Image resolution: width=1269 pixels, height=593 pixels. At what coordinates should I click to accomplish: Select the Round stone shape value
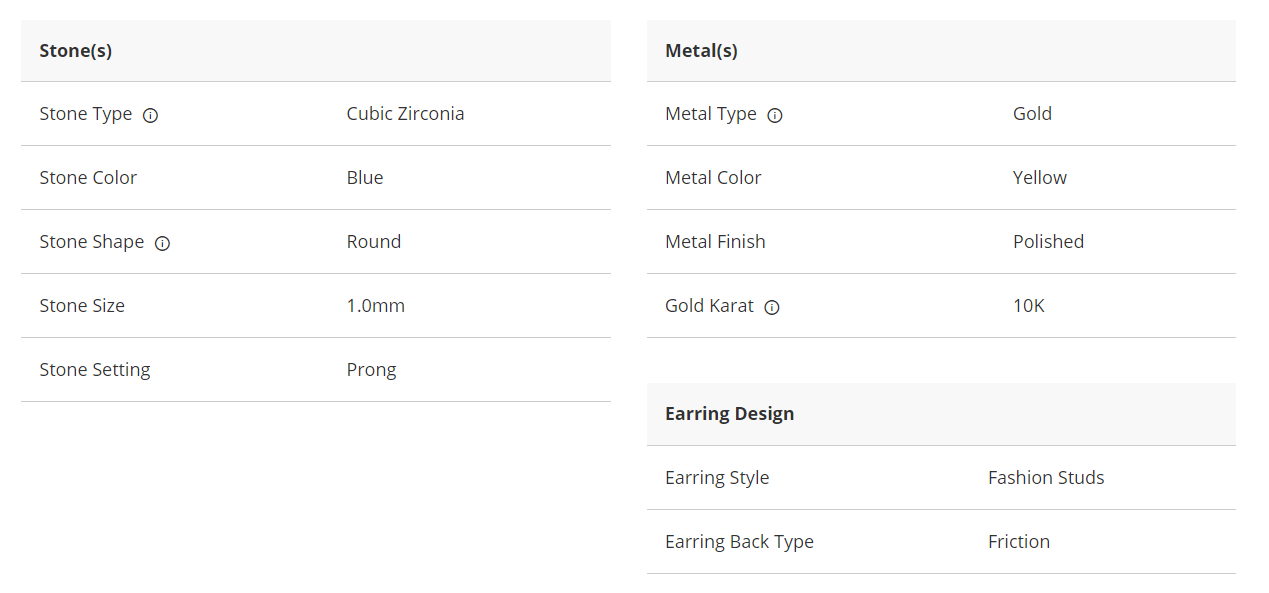[x=373, y=241]
